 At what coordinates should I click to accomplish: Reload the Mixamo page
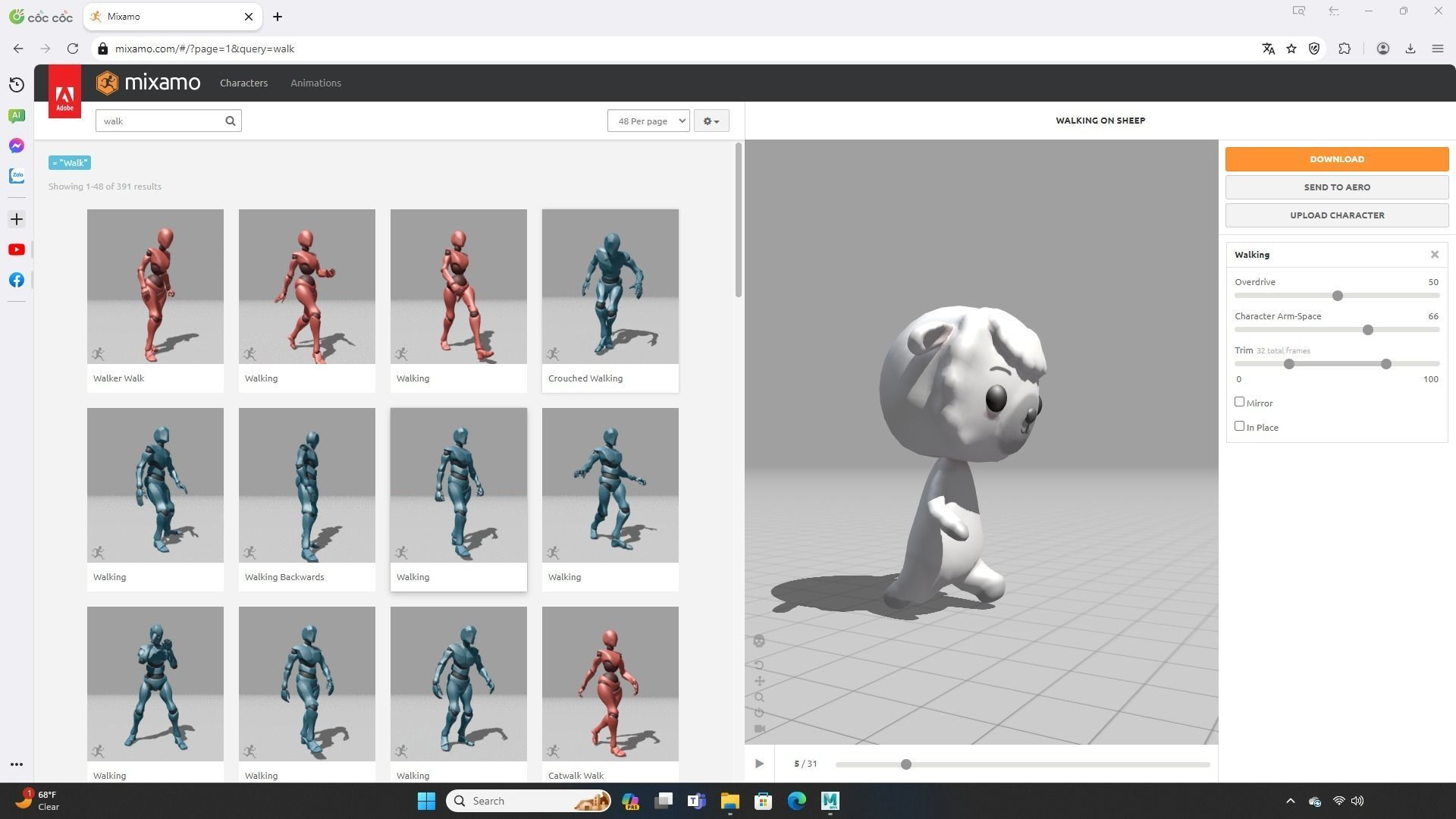(x=73, y=49)
